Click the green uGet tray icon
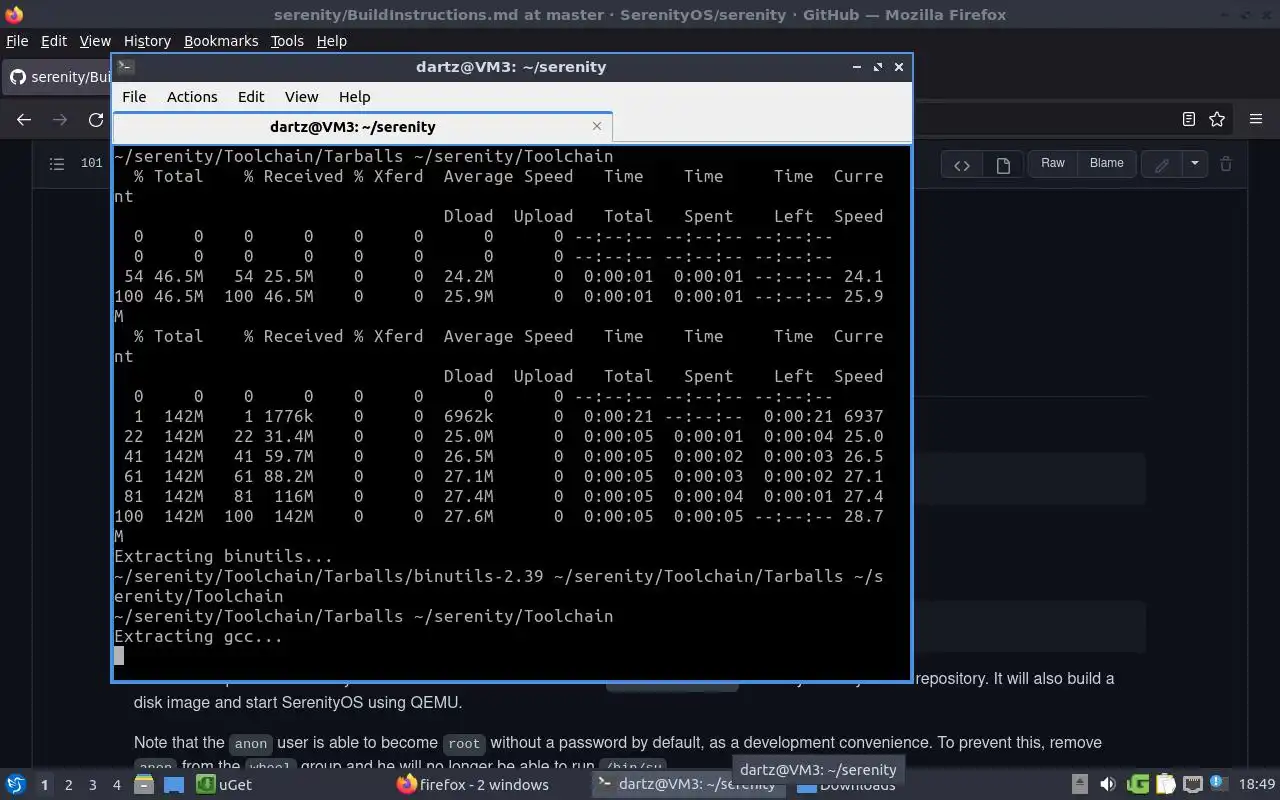 point(1137,785)
